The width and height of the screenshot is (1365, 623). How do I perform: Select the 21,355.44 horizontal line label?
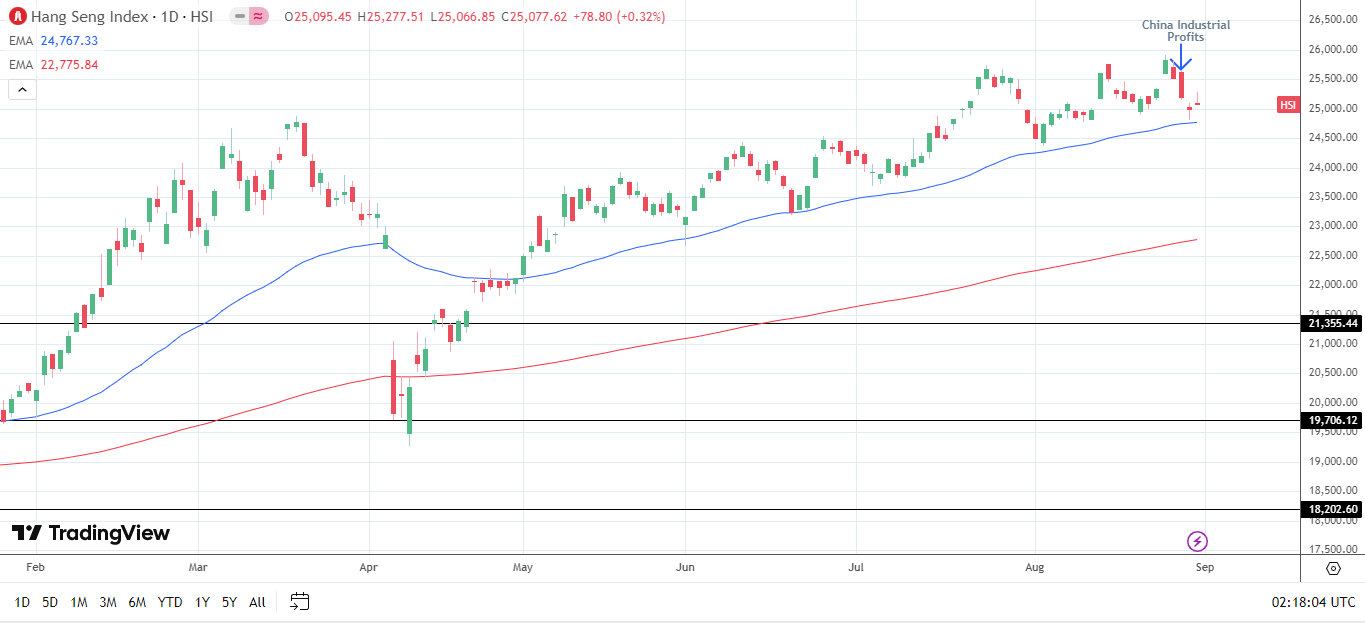[1333, 323]
